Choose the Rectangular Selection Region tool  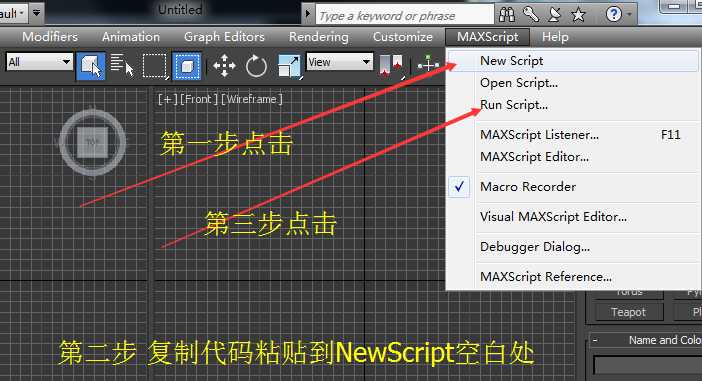(155, 66)
